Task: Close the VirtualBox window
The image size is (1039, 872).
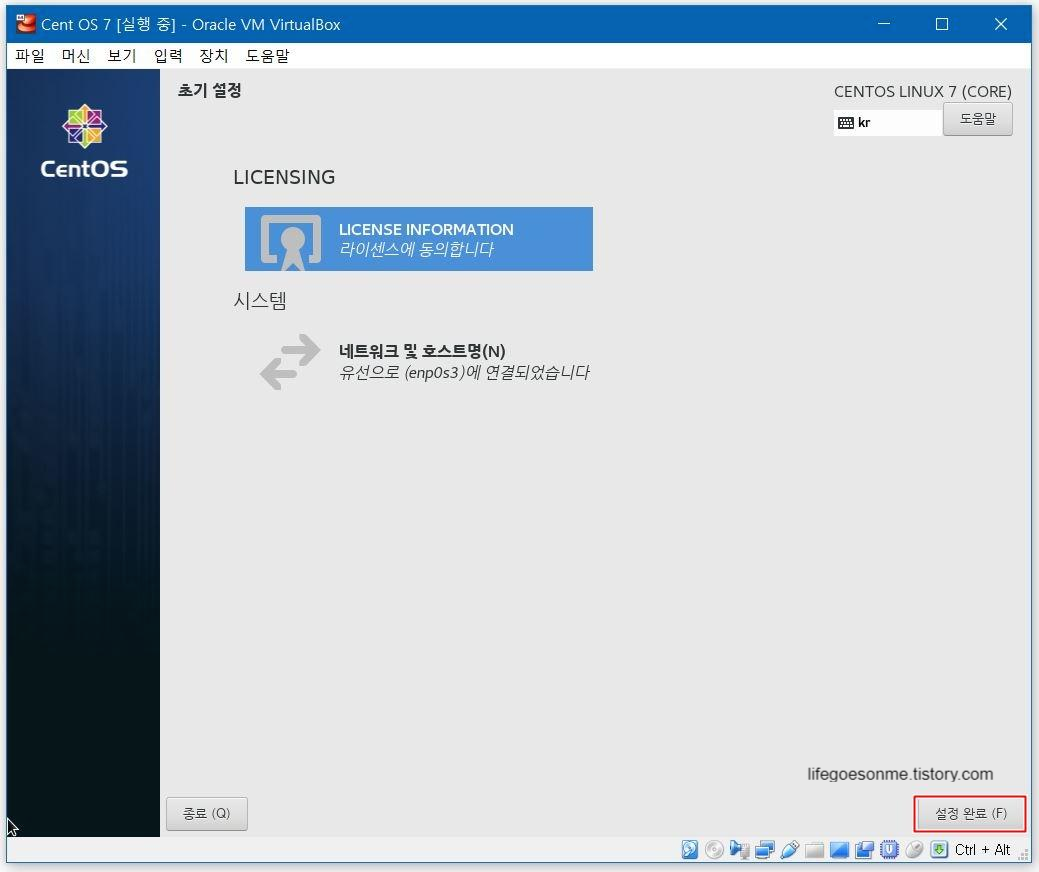Action: pos(1001,24)
